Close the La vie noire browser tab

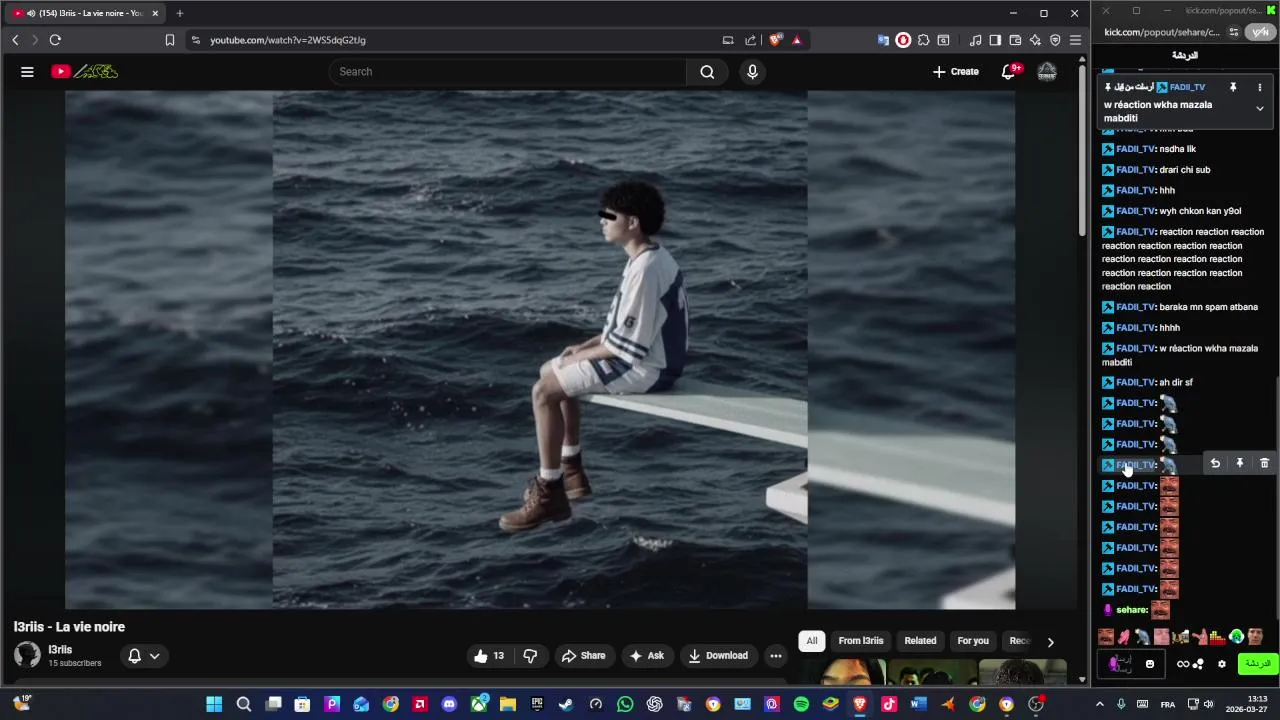pyautogui.click(x=155, y=13)
